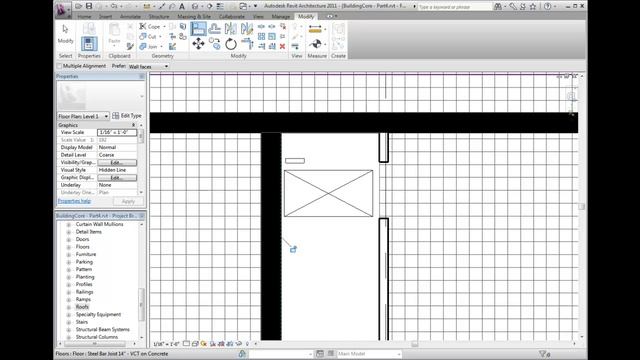Select the Modify arrow tool
Viewport: 640px width, 360px height.
tap(65, 34)
